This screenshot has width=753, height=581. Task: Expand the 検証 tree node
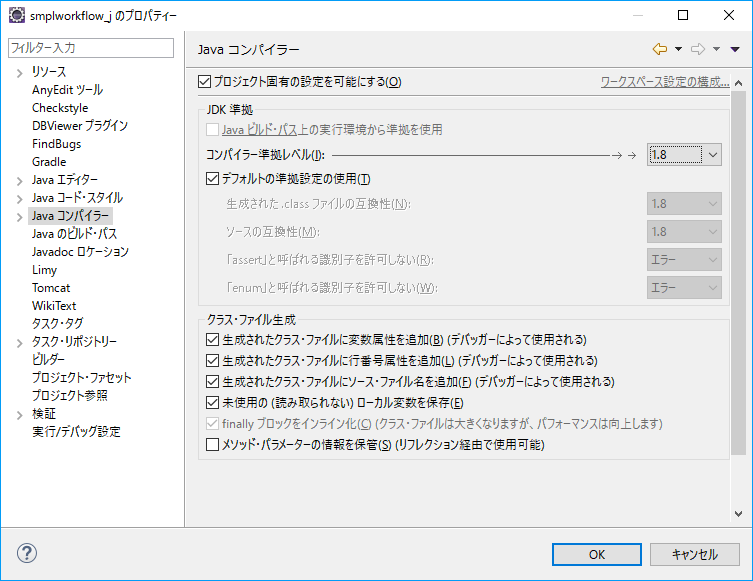(20, 415)
